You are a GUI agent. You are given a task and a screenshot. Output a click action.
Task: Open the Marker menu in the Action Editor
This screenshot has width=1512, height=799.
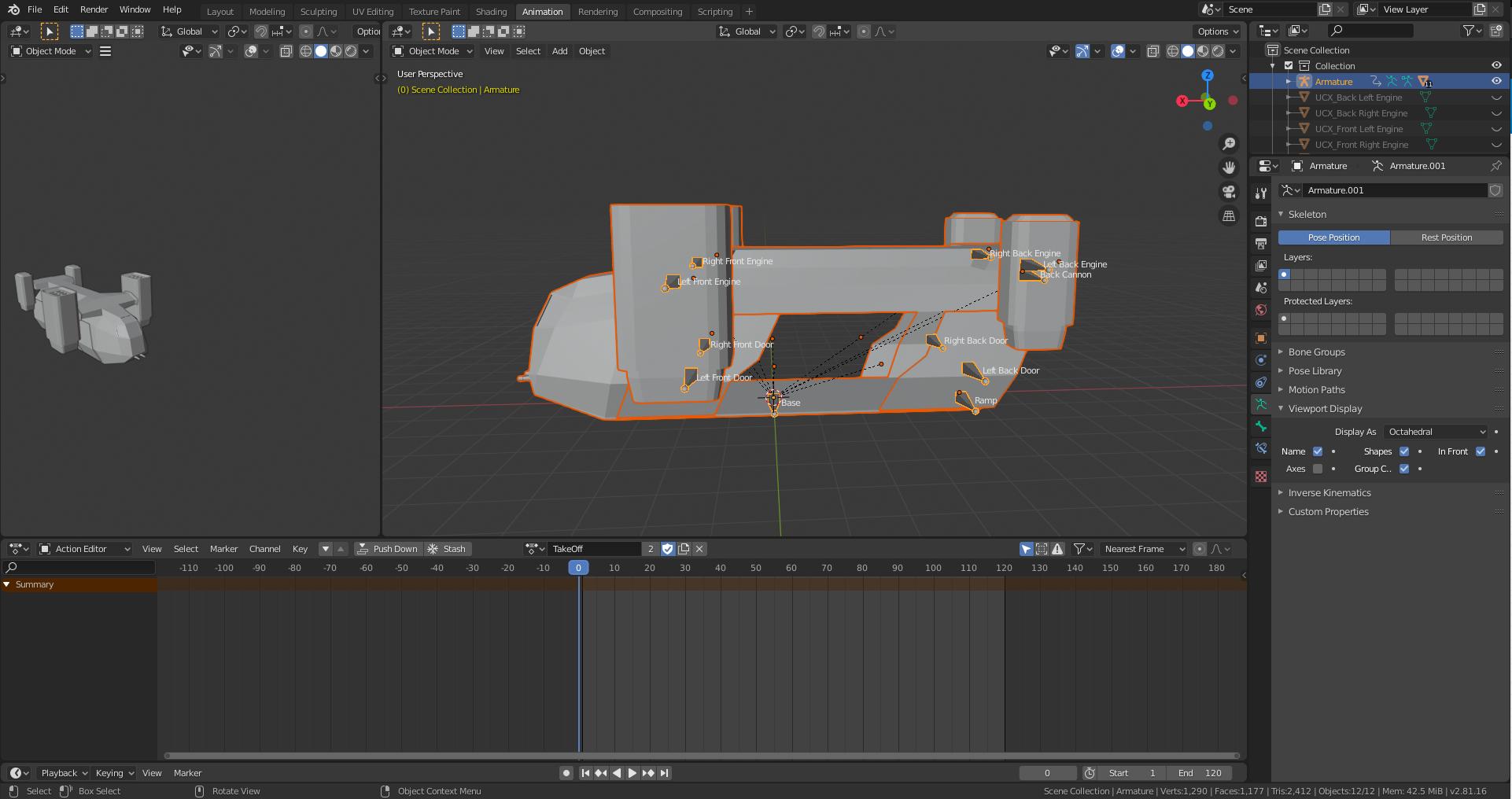(223, 549)
